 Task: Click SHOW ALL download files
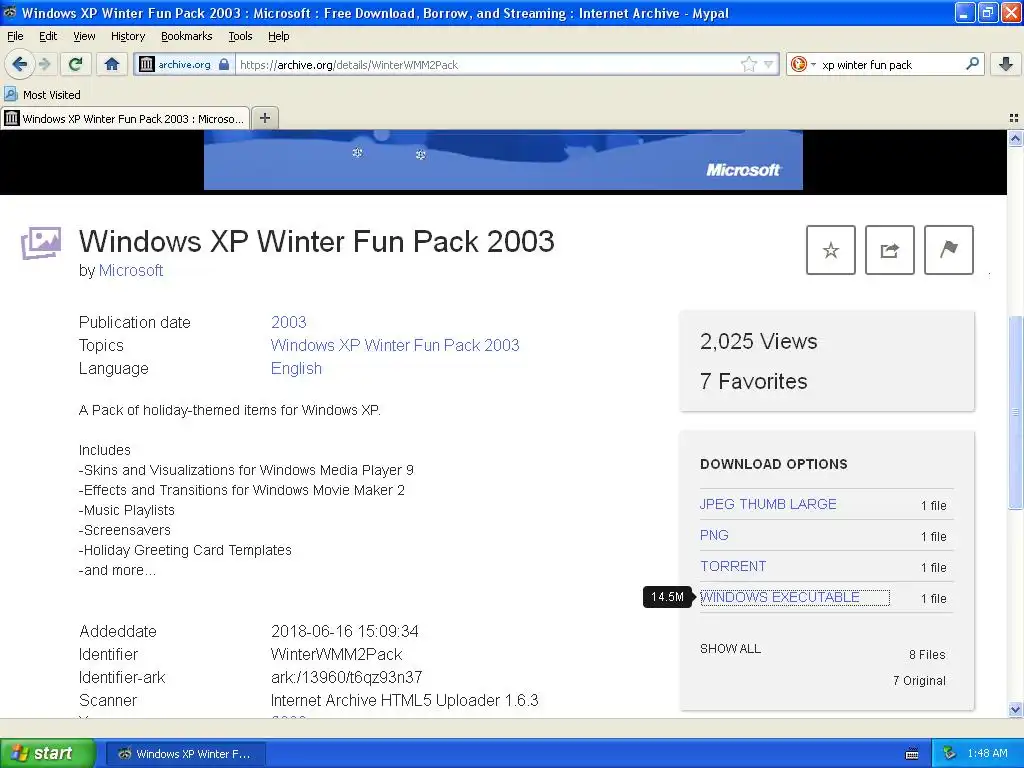point(730,648)
